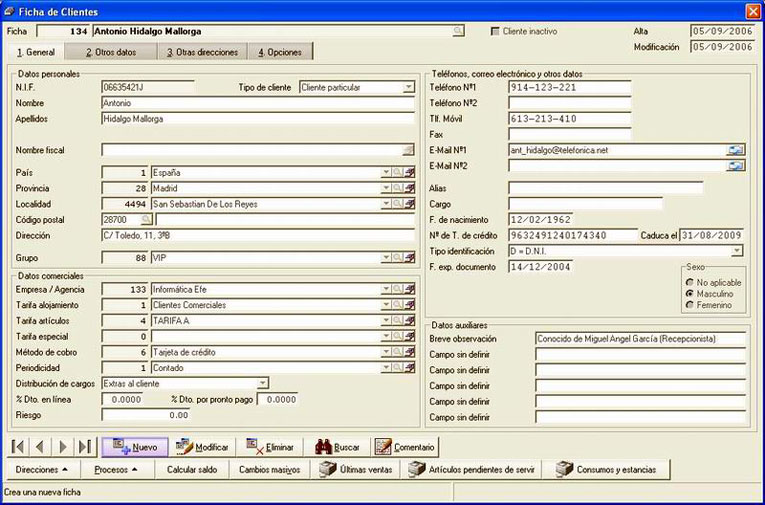Click the Modificar button

pyautogui.click(x=202, y=447)
